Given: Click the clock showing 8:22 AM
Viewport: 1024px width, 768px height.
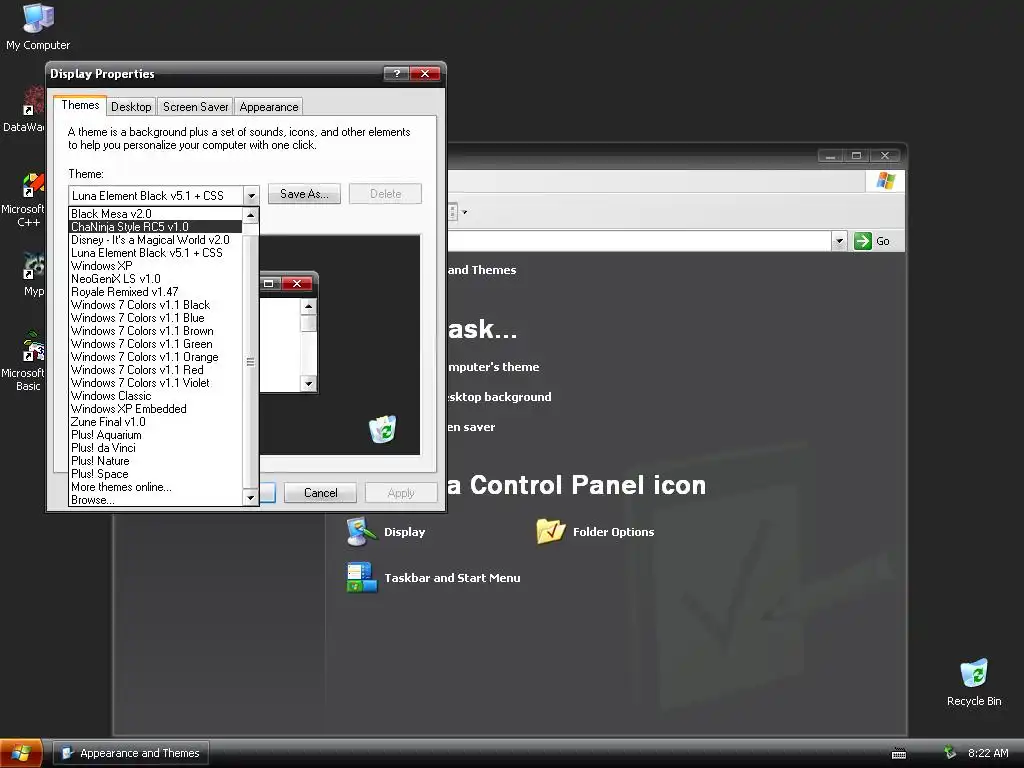Looking at the screenshot, I should coord(987,753).
